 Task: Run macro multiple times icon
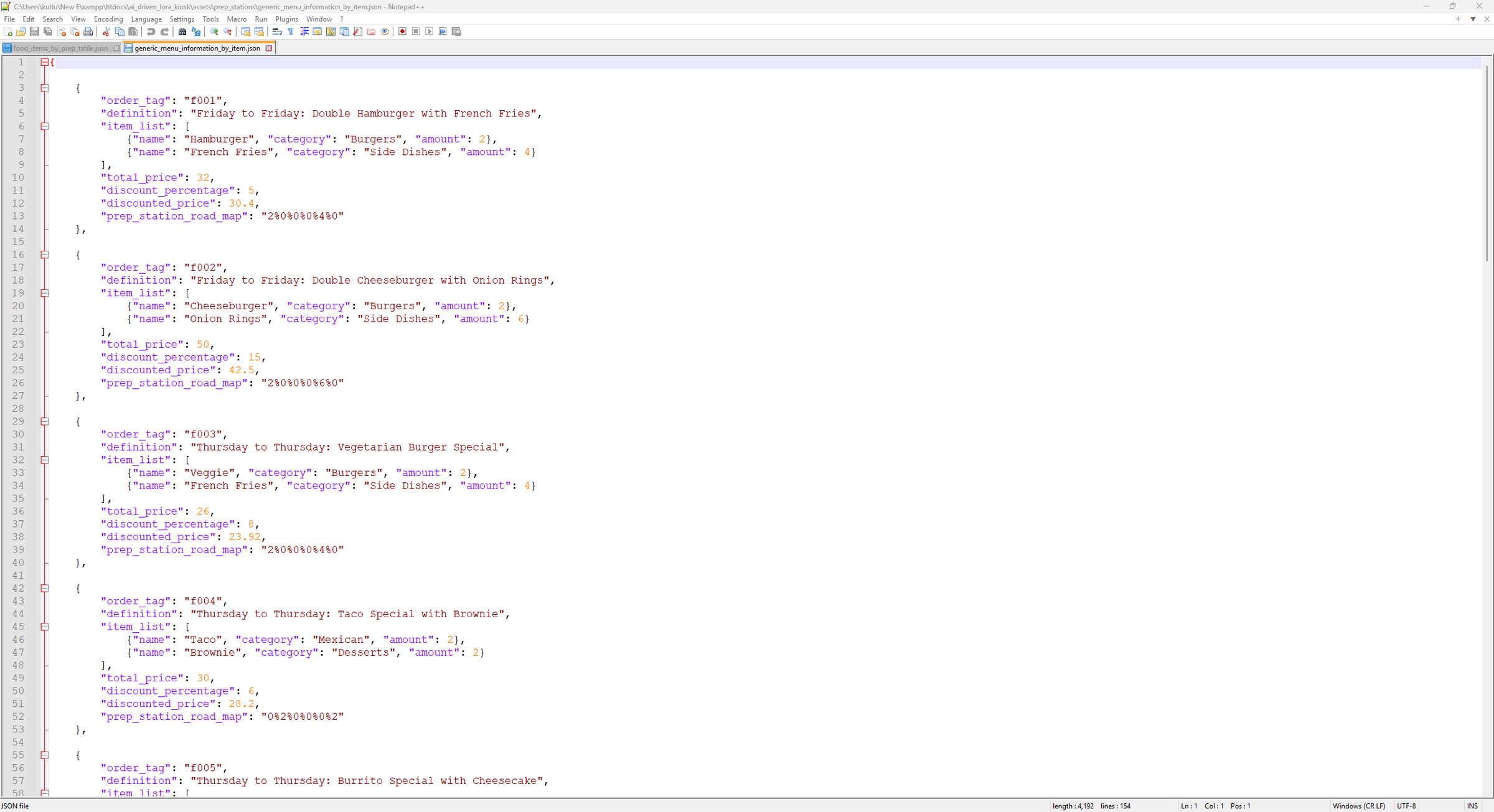[x=443, y=32]
